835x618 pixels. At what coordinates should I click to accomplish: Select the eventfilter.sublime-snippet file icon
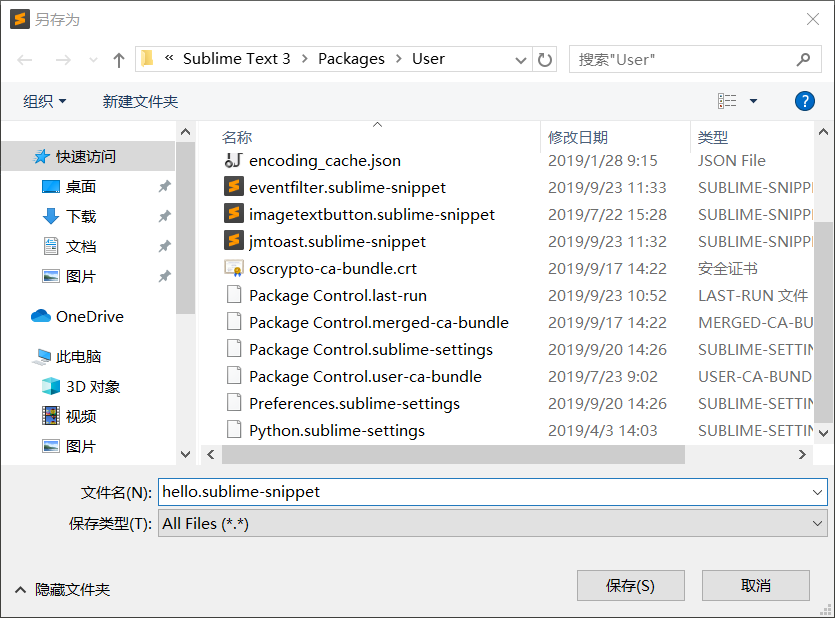click(233, 187)
